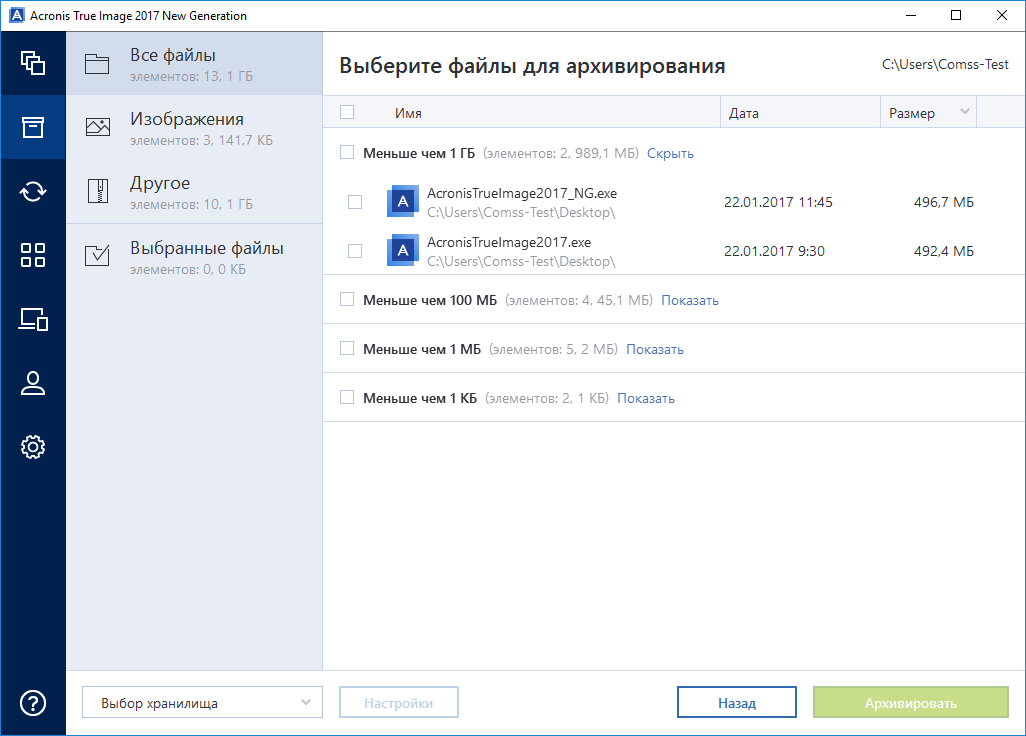1026x736 pixels.
Task: Select the Другое category
Action: tap(194, 192)
